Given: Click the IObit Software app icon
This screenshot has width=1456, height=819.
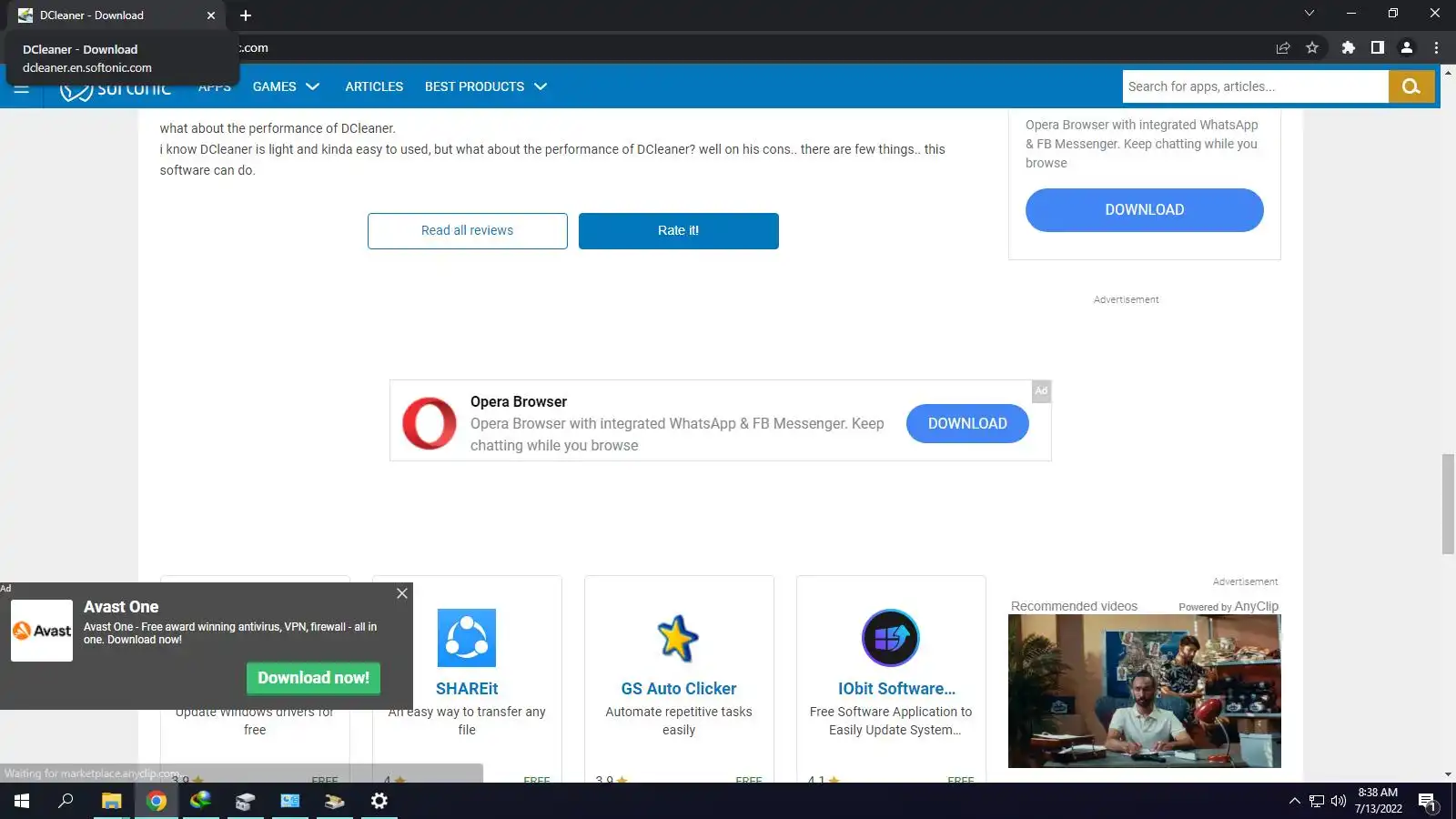Looking at the screenshot, I should tap(891, 638).
